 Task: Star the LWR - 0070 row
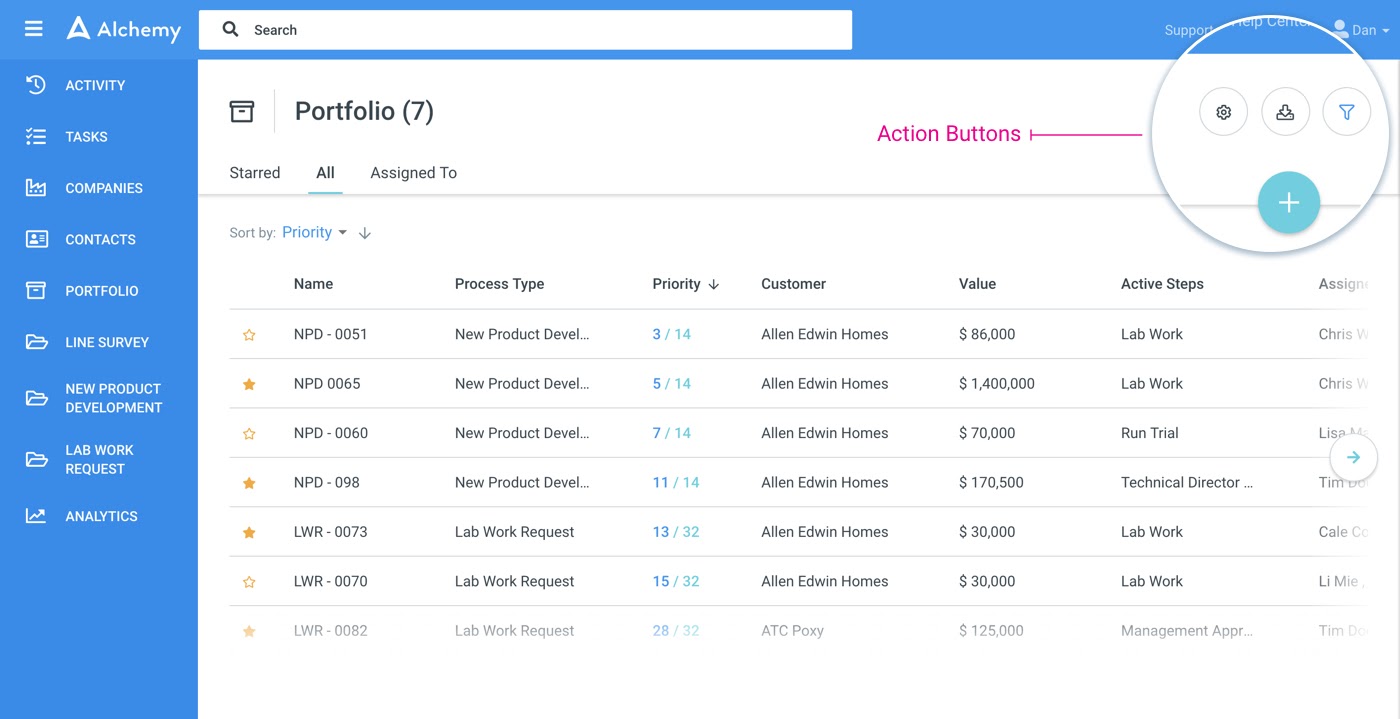(249, 582)
